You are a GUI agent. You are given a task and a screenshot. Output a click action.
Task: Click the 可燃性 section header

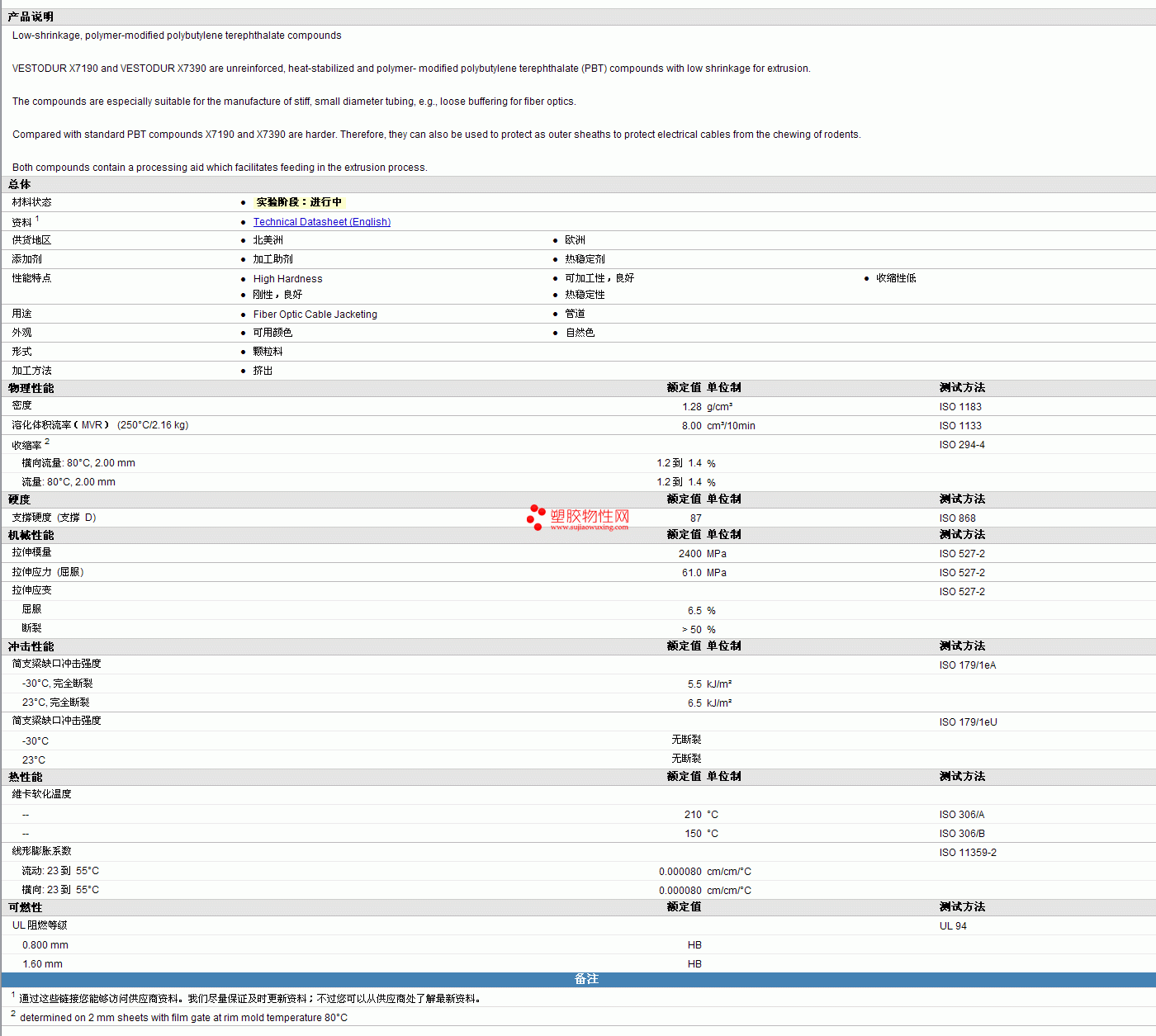[x=25, y=907]
